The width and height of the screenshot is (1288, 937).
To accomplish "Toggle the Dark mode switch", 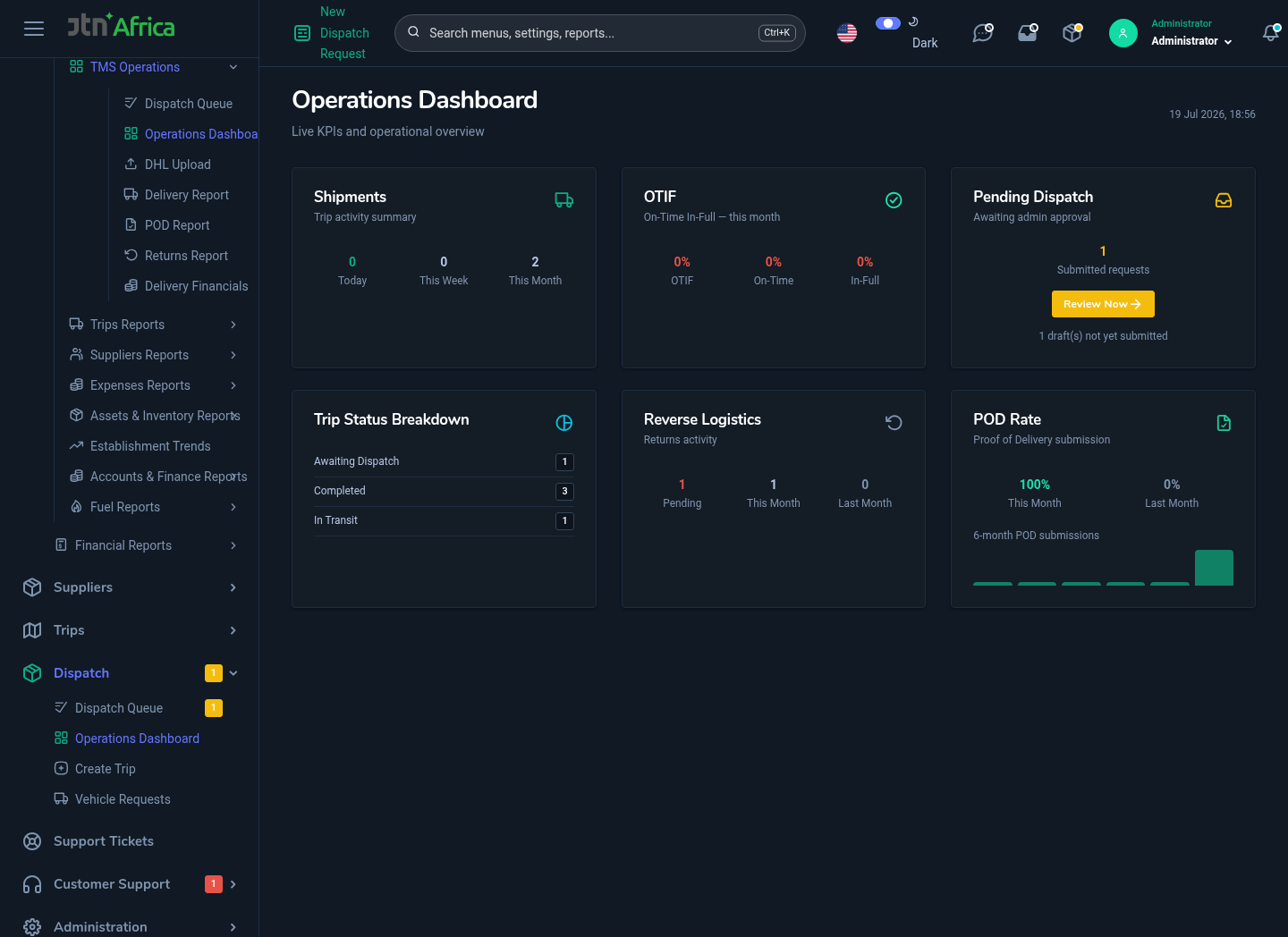I will coord(888,23).
